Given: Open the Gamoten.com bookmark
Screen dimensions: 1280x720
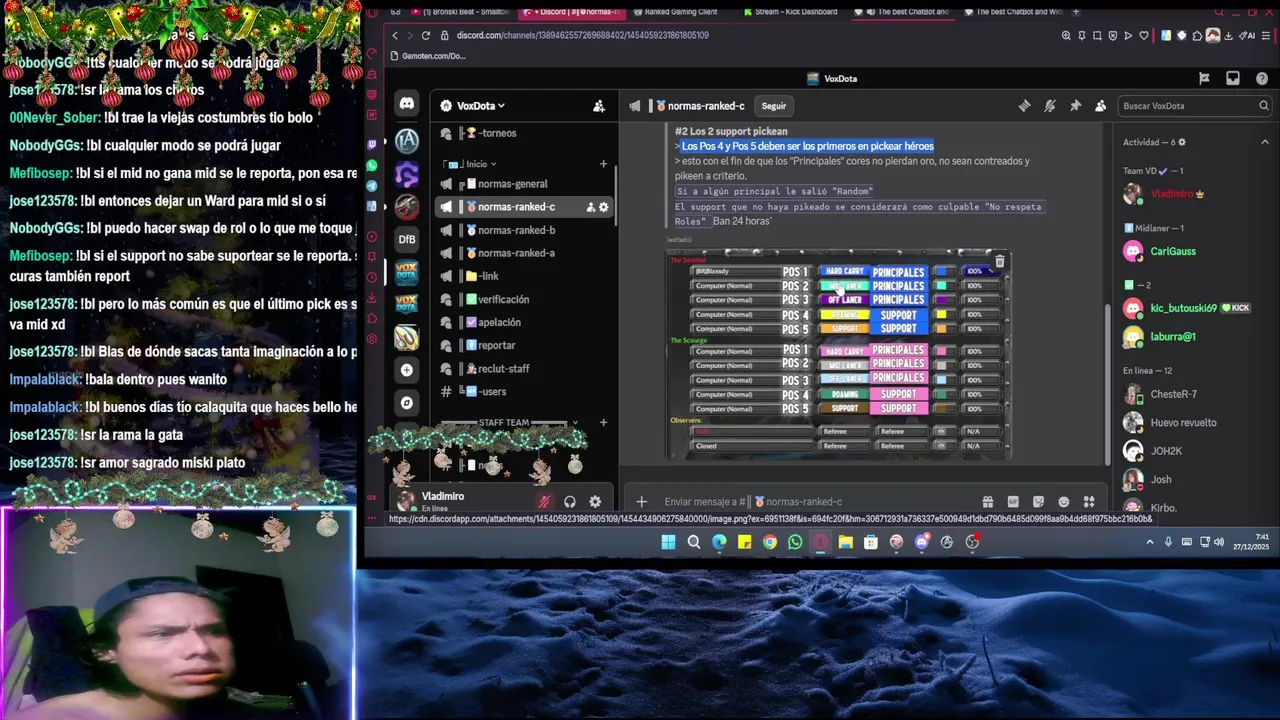Looking at the screenshot, I should (x=428, y=56).
